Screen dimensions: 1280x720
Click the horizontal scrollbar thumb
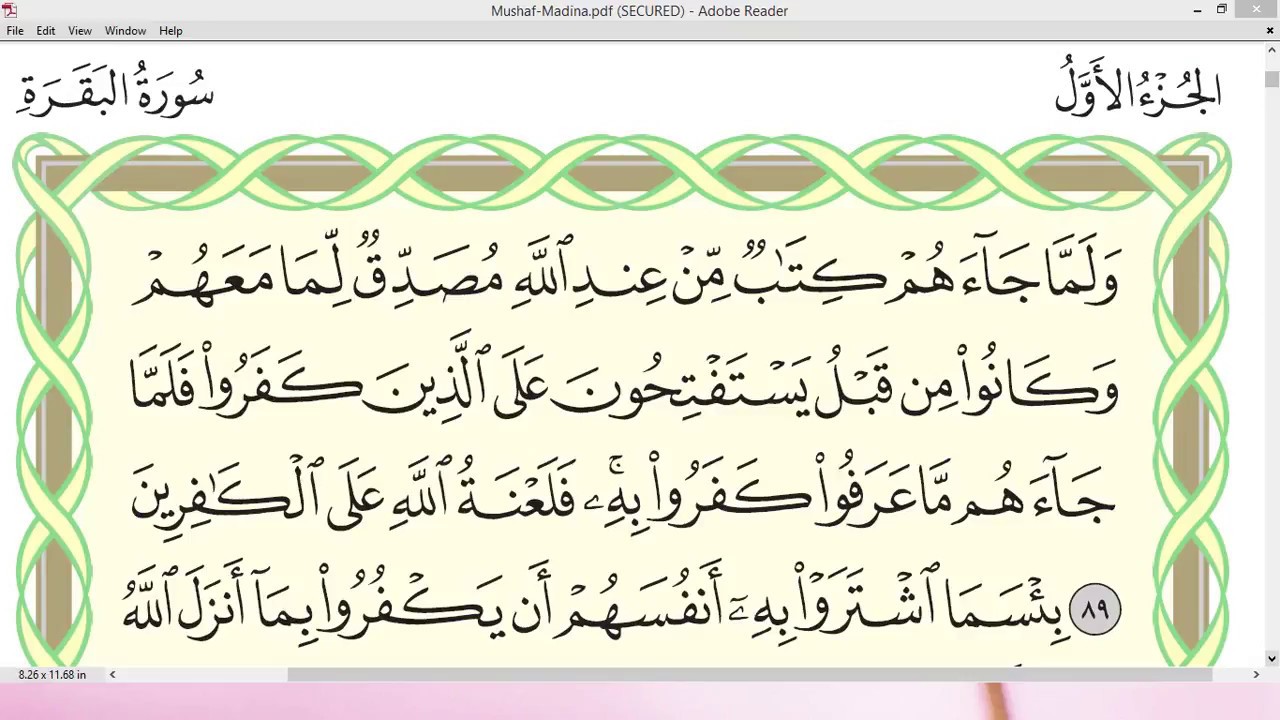tap(750, 675)
